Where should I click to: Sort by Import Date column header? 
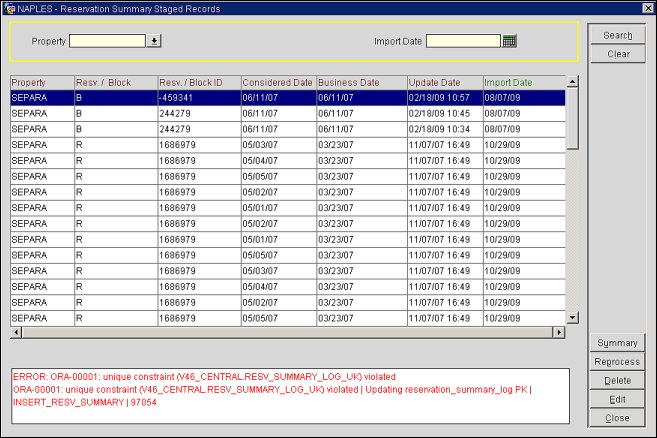tap(522, 82)
